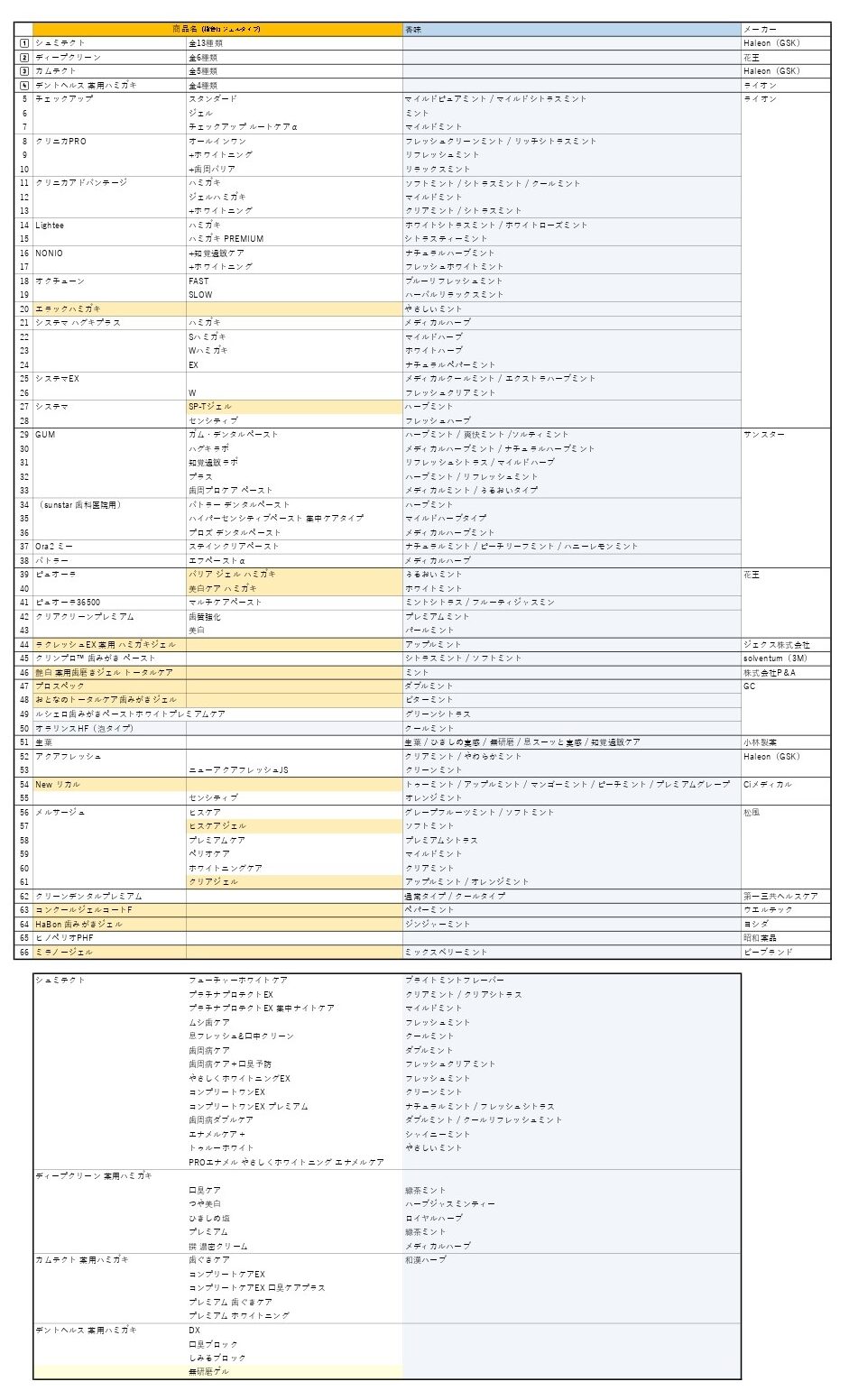Select the ロイヤルハーブ flavor cell
849x1400 pixels.
572,1219
